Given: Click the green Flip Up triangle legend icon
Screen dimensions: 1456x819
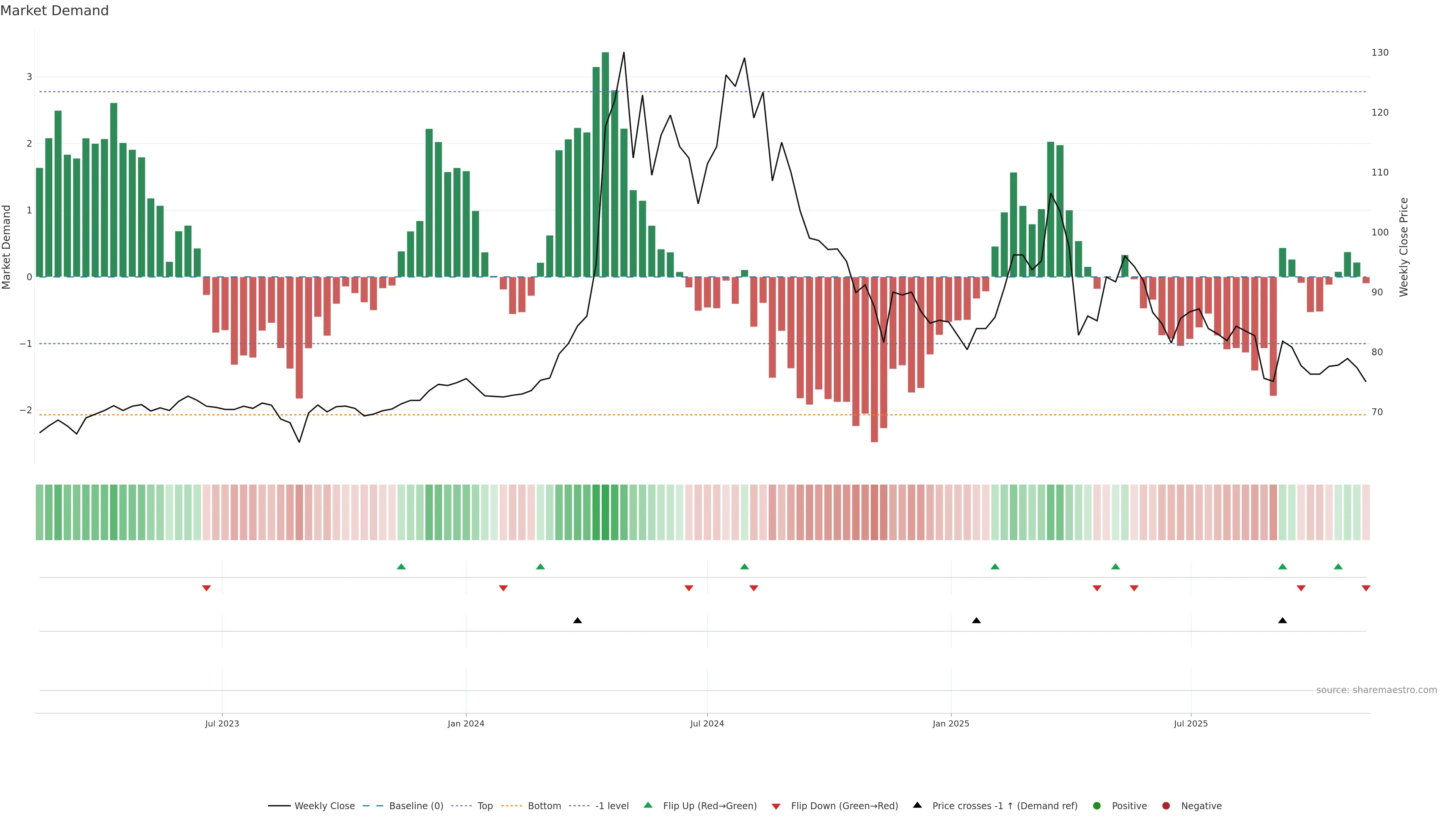Looking at the screenshot, I should point(648,805).
